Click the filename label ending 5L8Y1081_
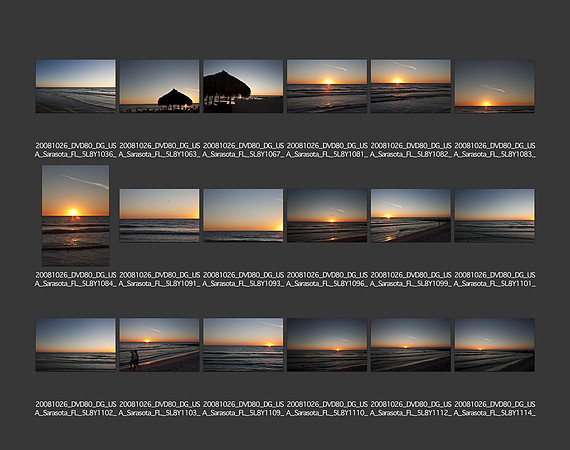The image size is (570, 450). [327, 150]
